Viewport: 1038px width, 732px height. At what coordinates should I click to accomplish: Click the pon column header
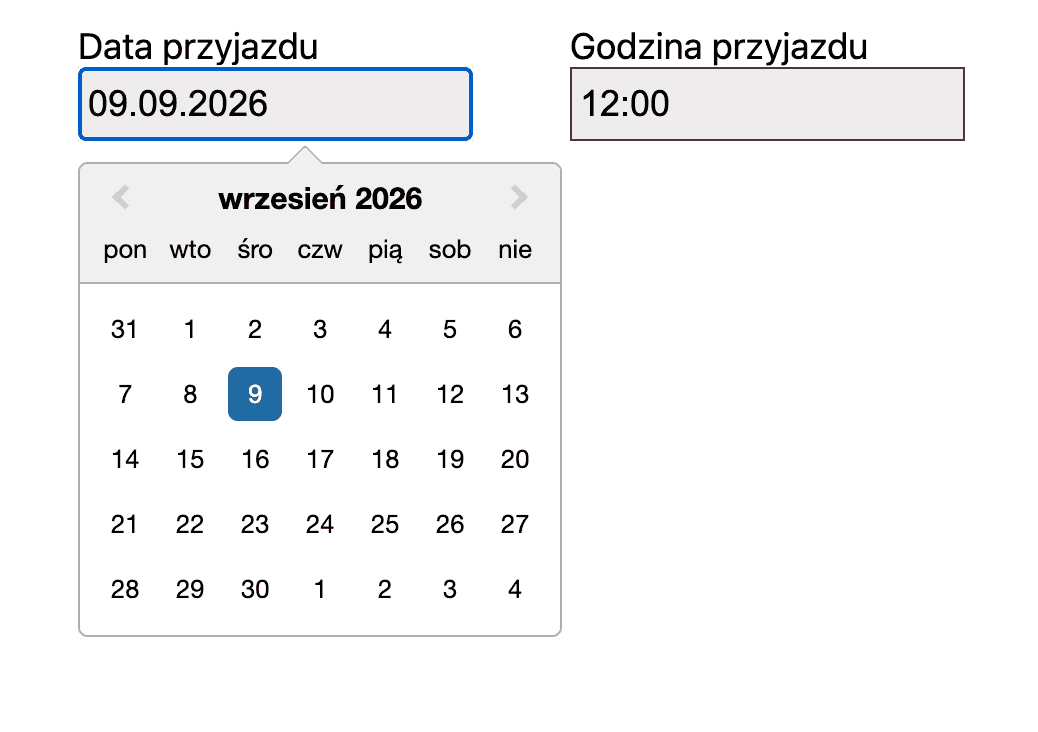pyautogui.click(x=124, y=250)
